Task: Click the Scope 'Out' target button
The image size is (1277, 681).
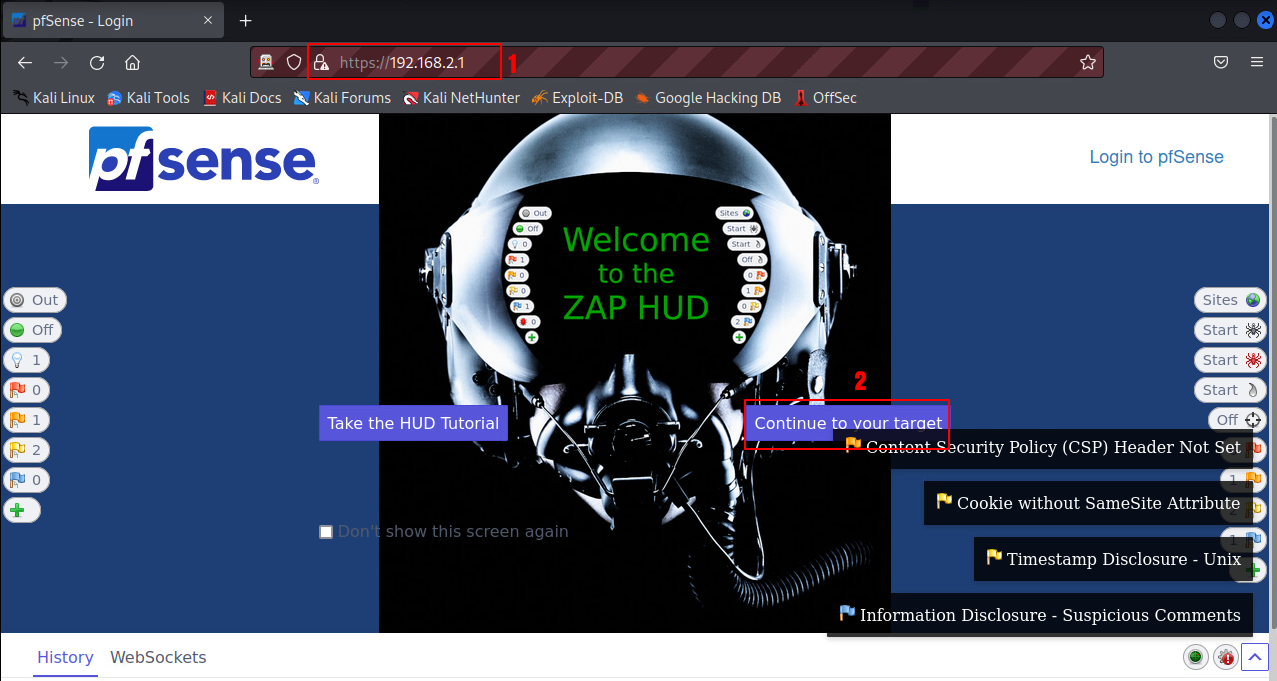Action: (x=33, y=300)
